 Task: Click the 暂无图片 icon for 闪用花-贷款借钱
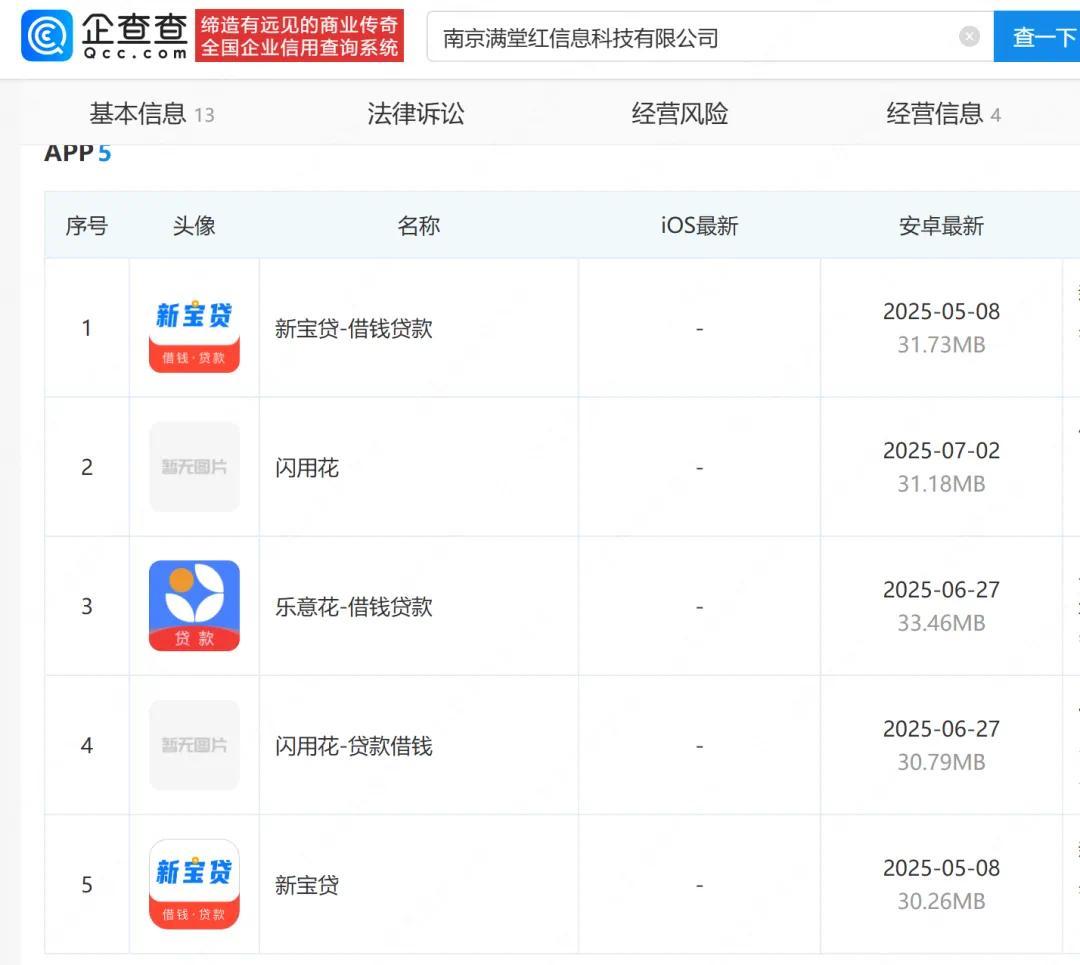[193, 745]
